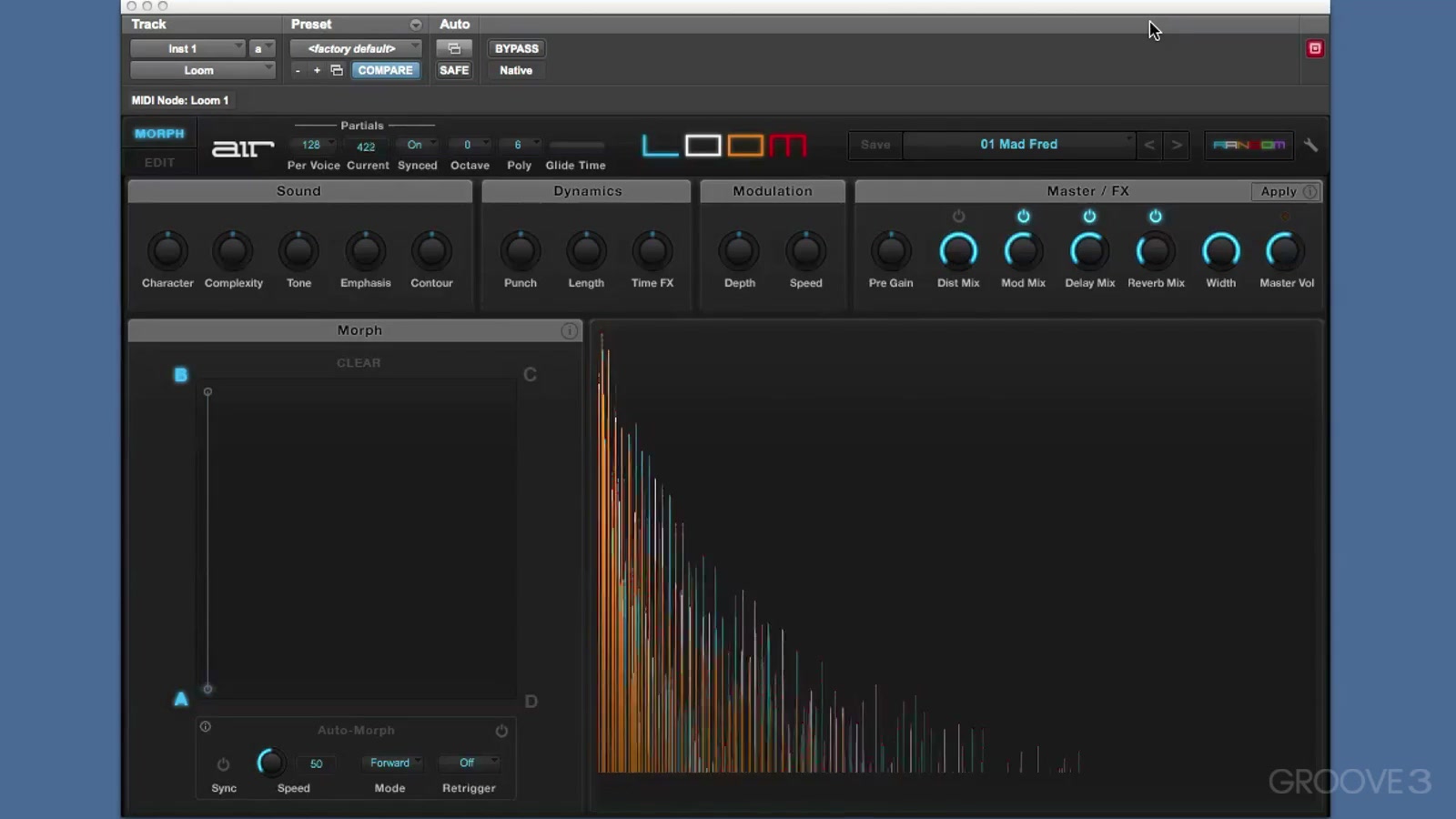Enable Sync in the Auto-Morph section
This screenshot has width=1456, height=819.
pyautogui.click(x=223, y=764)
